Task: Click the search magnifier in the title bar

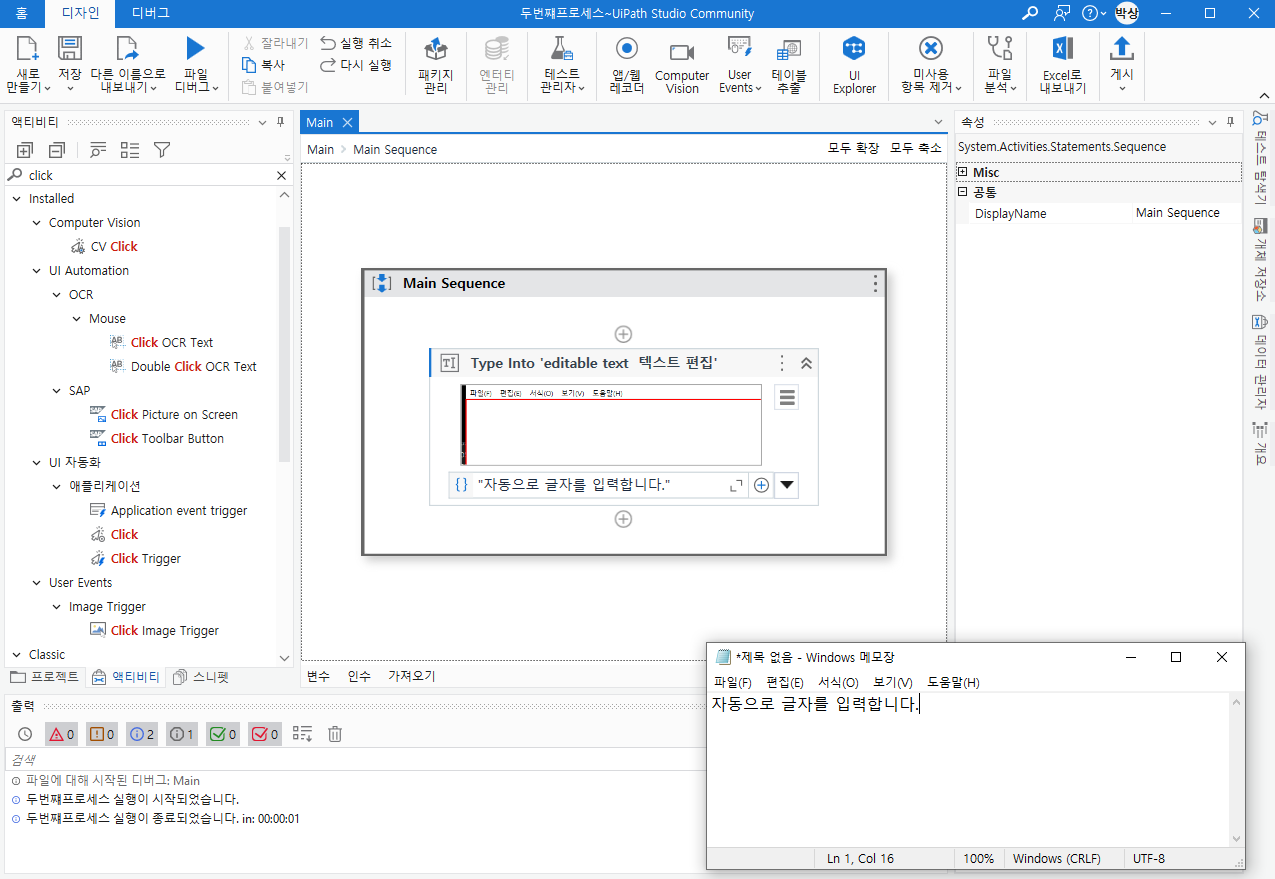Action: pyautogui.click(x=1029, y=13)
